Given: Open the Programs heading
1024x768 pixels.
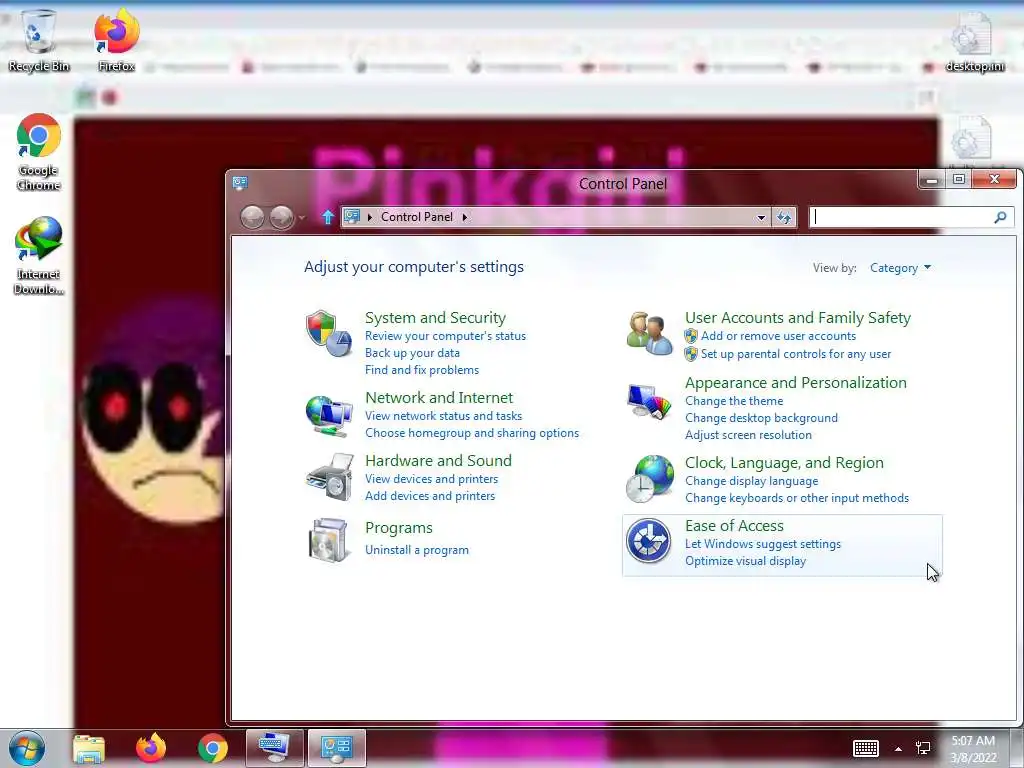Looking at the screenshot, I should point(398,528).
